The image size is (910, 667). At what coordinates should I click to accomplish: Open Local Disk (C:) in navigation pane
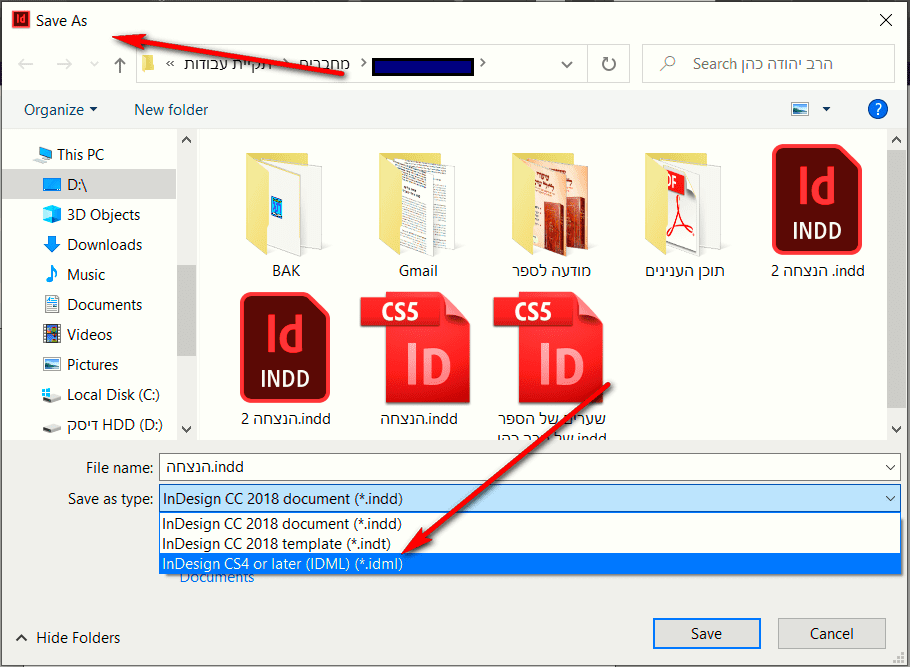pyautogui.click(x=101, y=395)
